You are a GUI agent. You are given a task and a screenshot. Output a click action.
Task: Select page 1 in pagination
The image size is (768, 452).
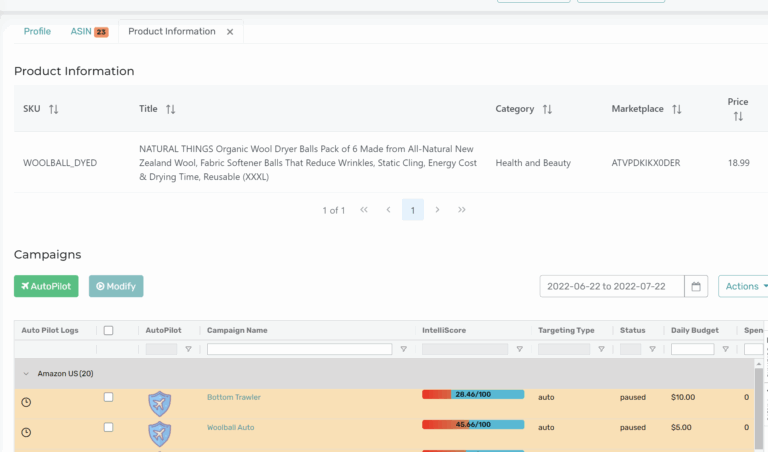[x=413, y=210]
